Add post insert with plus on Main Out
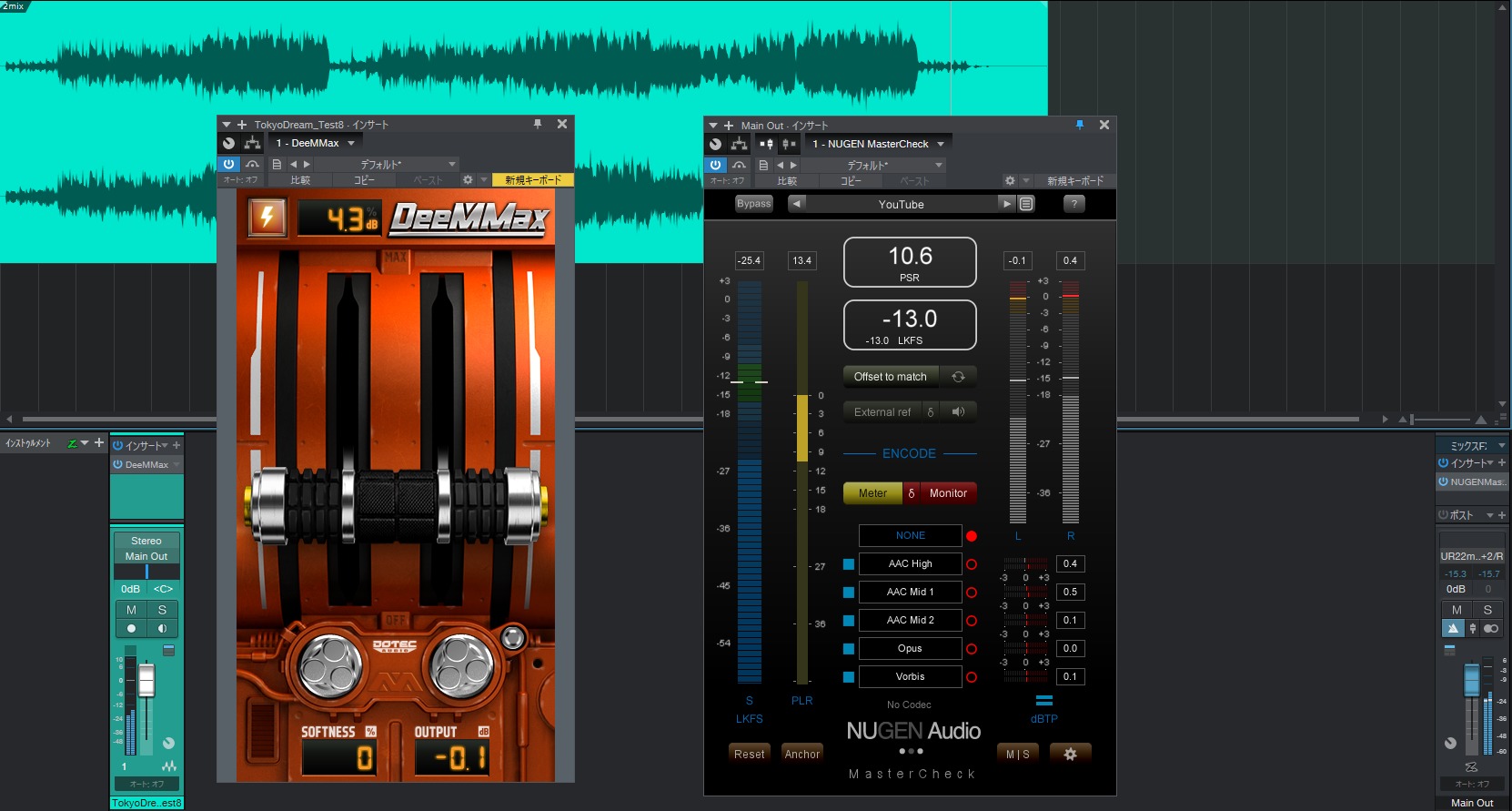 [1502, 515]
